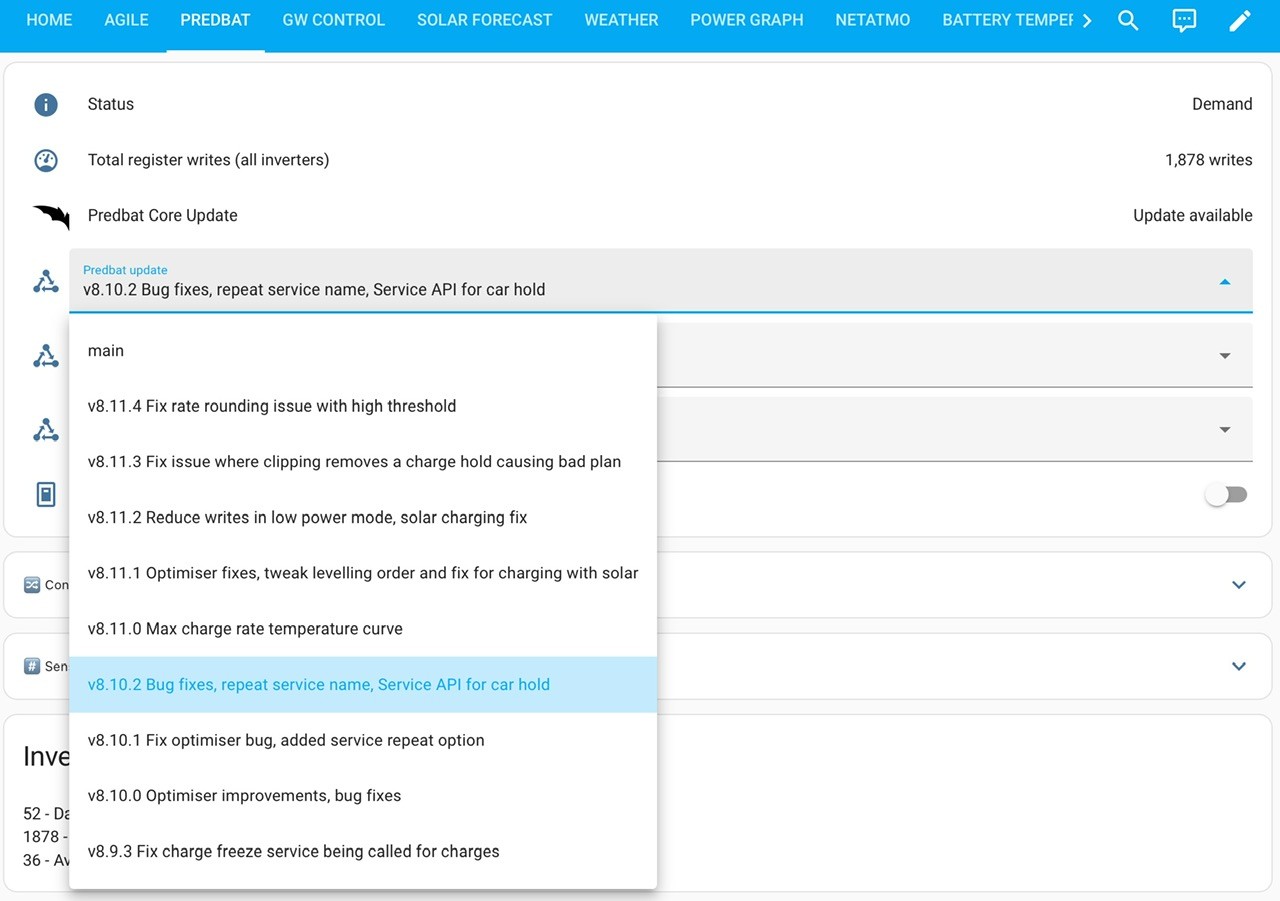
Task: Select v8.10.0 Optimiser improvements option
Action: pyautogui.click(x=363, y=796)
